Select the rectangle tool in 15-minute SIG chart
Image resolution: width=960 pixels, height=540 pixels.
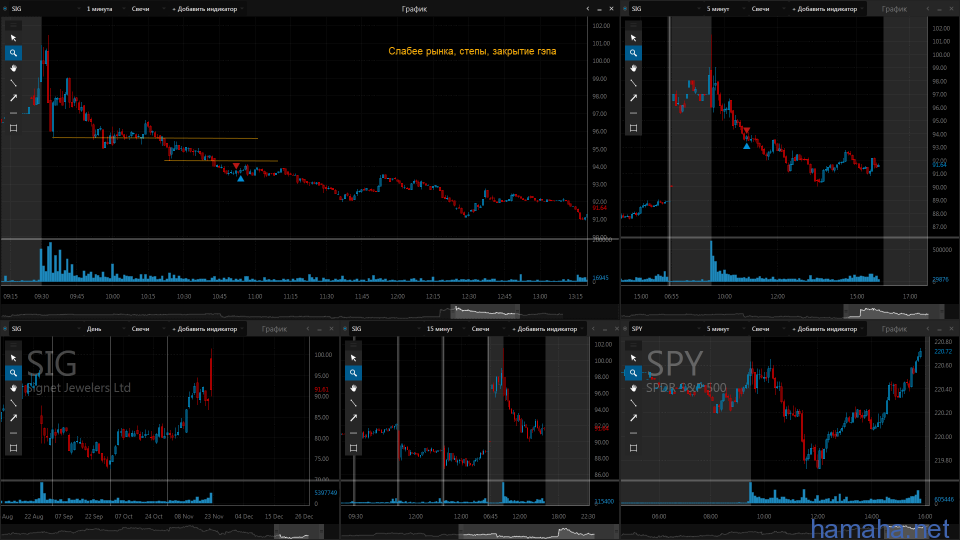[354, 448]
